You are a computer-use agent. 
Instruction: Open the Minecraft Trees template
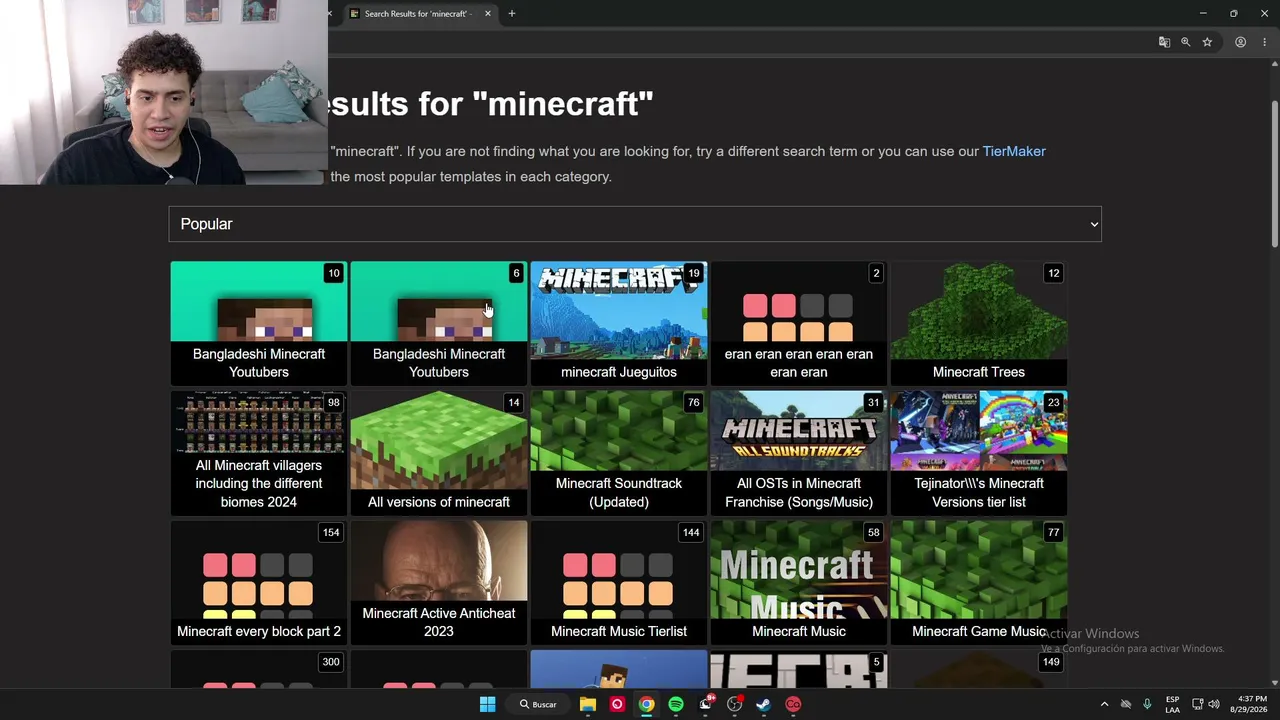click(979, 323)
